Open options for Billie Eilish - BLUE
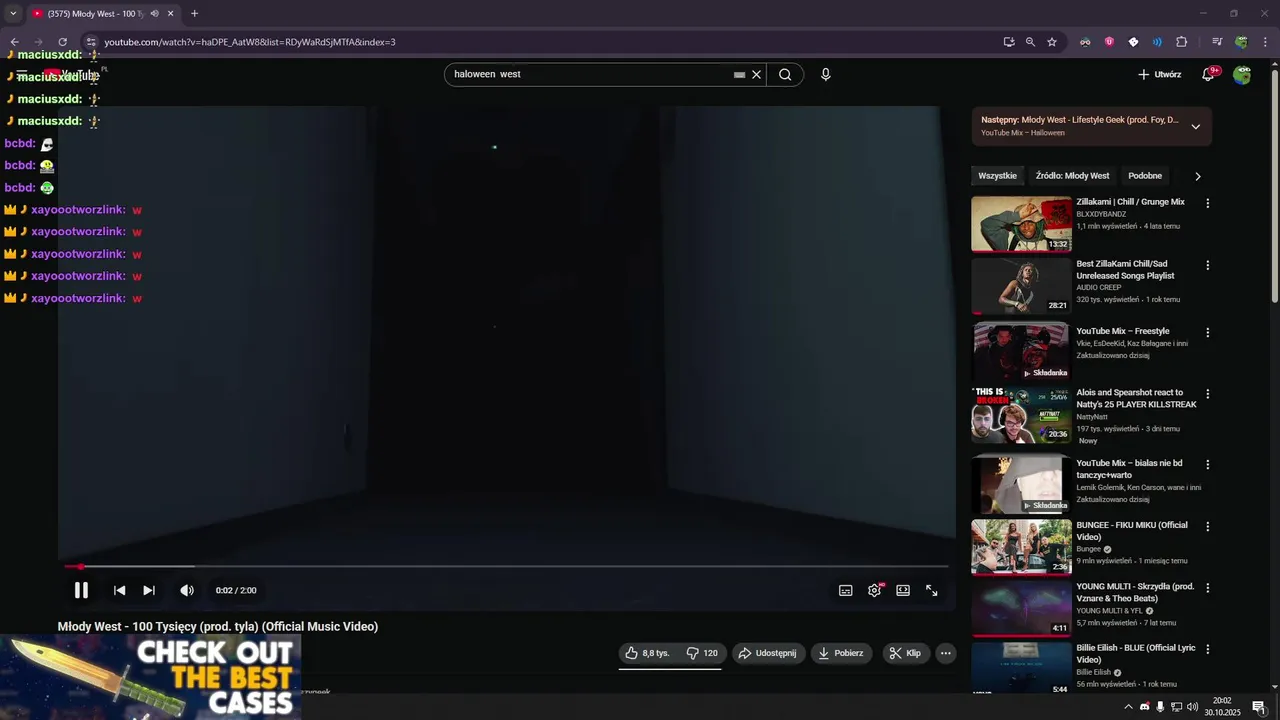The height and width of the screenshot is (720, 1280). click(x=1207, y=649)
